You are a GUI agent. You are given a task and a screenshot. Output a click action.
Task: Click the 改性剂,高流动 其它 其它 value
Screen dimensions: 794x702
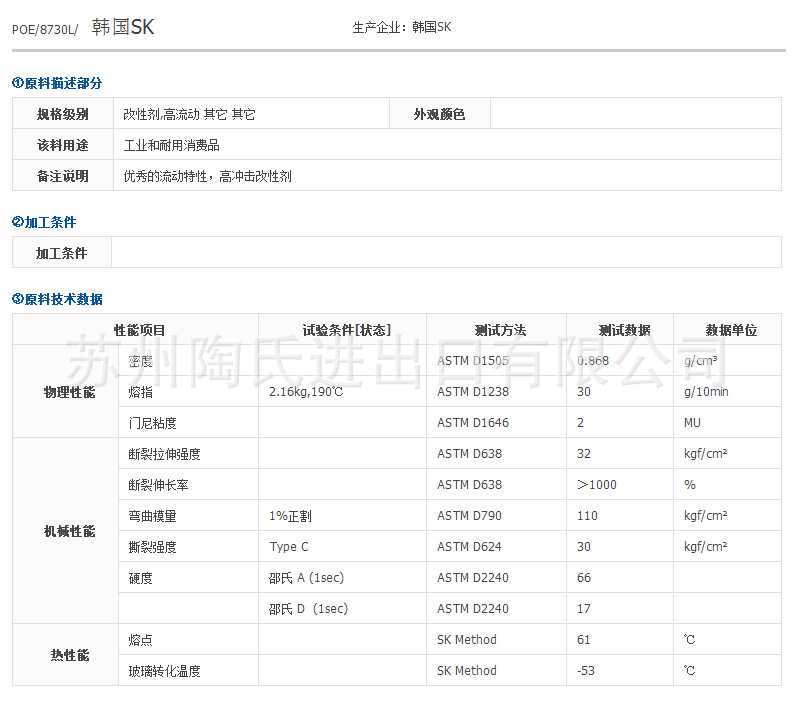189,114
